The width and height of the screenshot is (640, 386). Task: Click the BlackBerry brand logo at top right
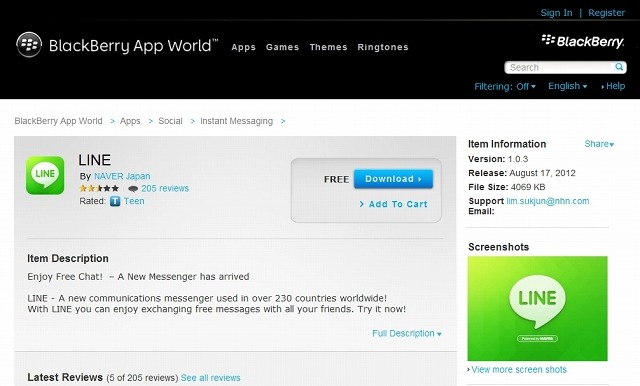click(583, 41)
